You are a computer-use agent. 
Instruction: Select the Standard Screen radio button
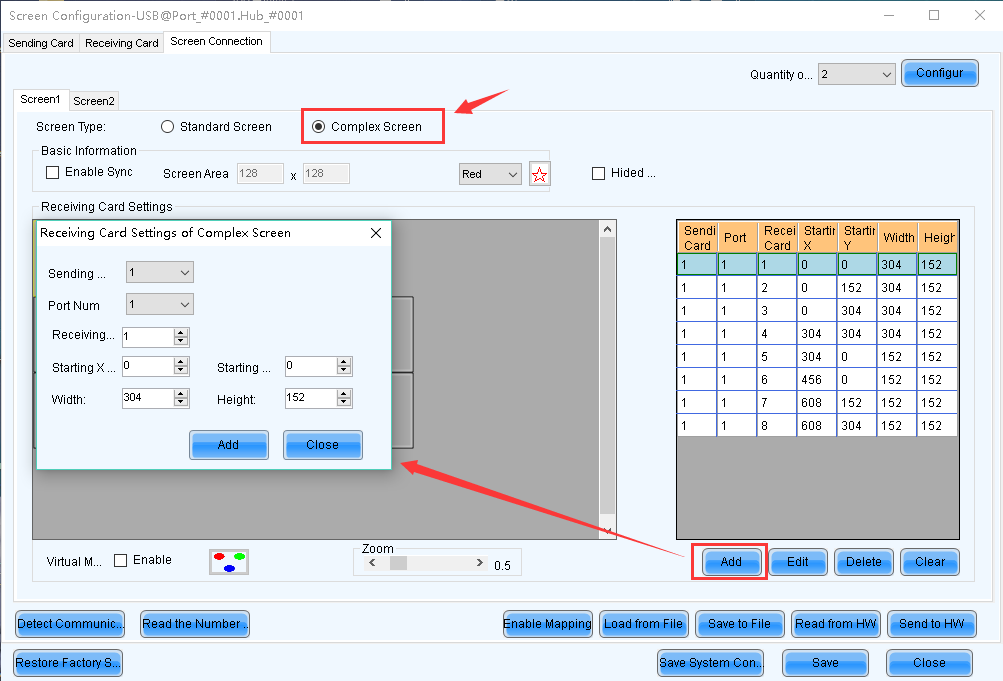(x=168, y=127)
